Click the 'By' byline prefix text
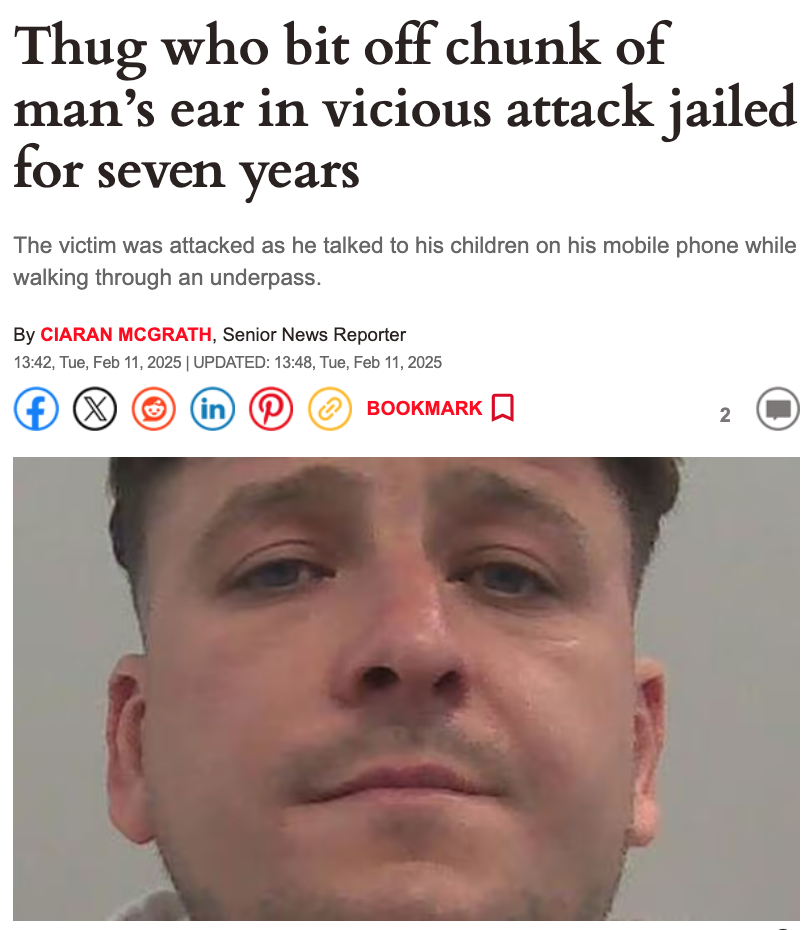Screen dimensions: 812x930 click(24, 335)
